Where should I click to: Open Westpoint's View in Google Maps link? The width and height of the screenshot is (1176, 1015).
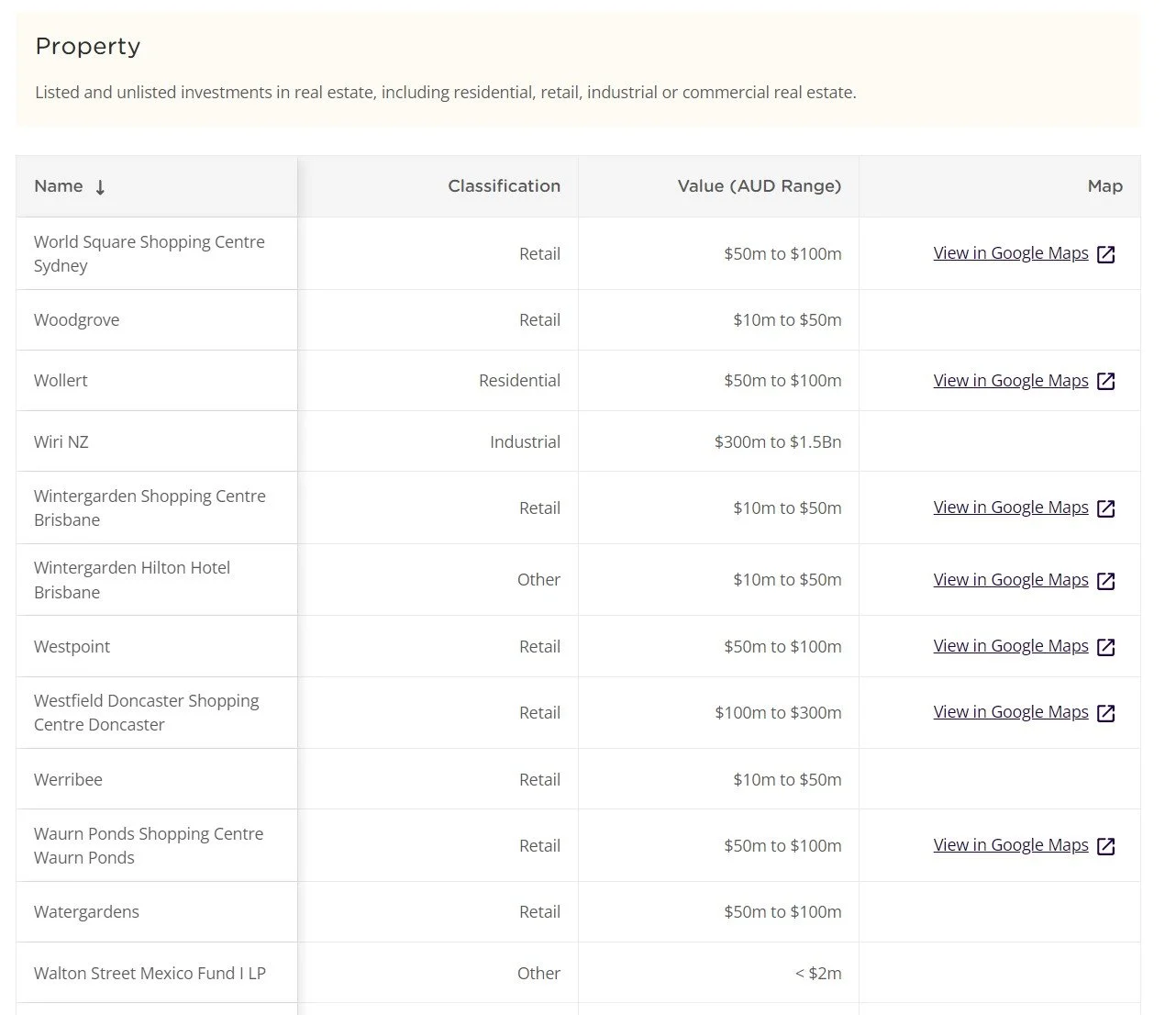point(1011,646)
